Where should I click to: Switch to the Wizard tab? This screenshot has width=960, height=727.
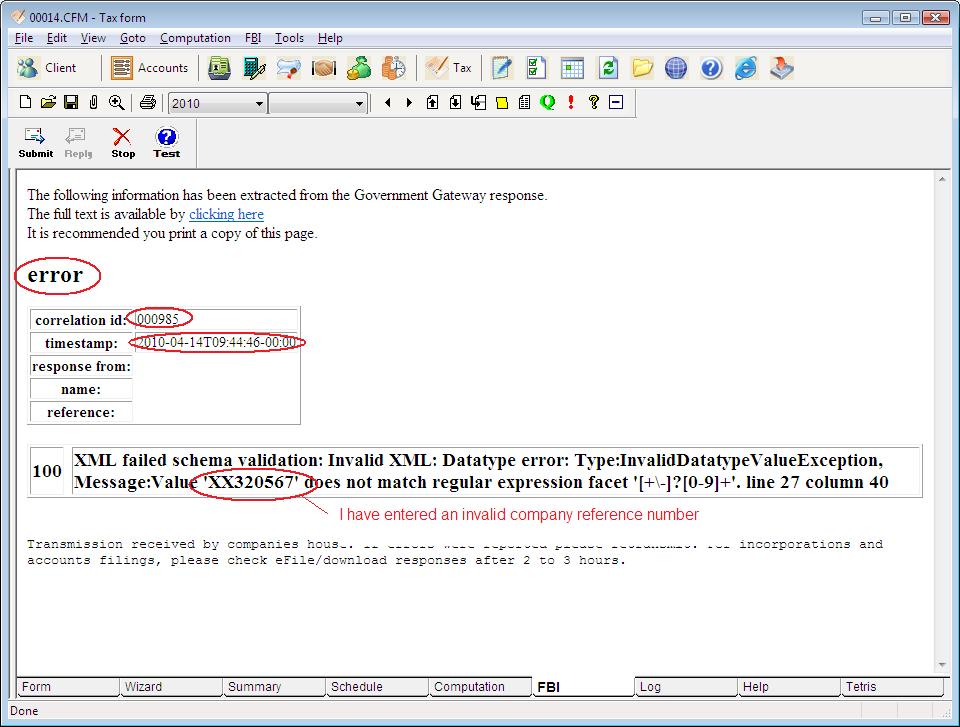coord(171,687)
